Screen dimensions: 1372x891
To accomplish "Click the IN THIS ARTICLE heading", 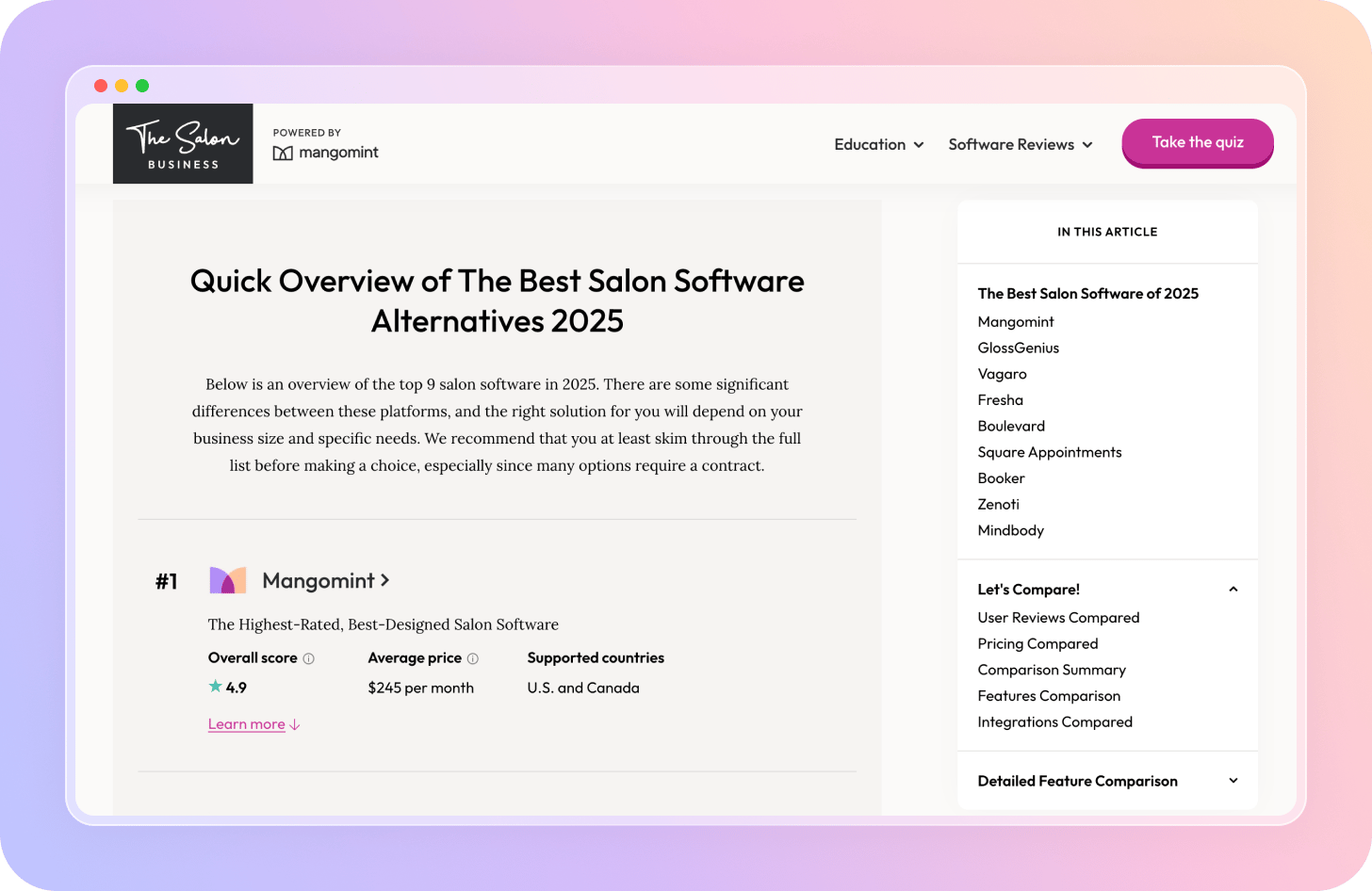I will point(1107,232).
